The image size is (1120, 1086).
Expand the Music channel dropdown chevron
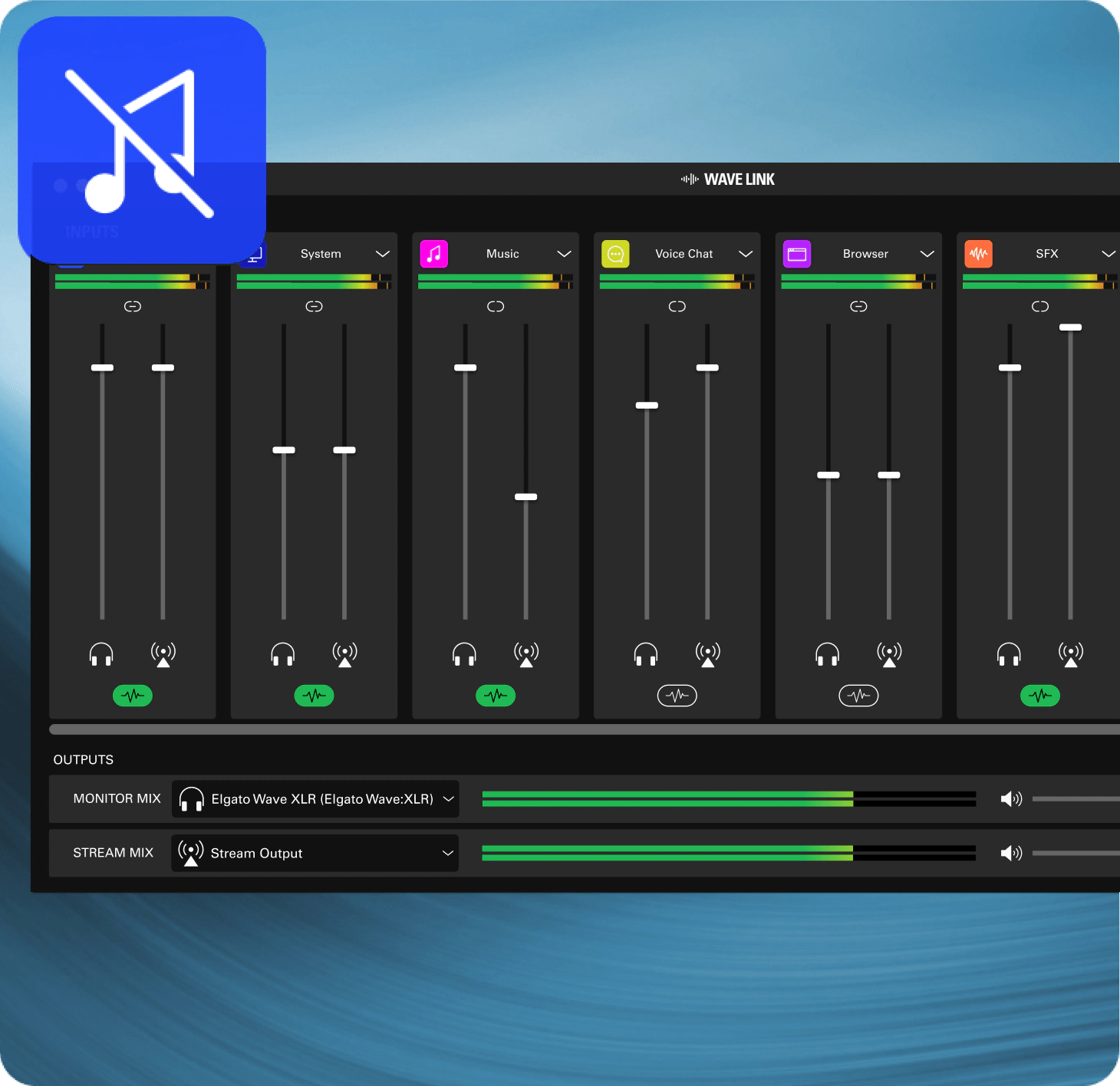(x=564, y=254)
